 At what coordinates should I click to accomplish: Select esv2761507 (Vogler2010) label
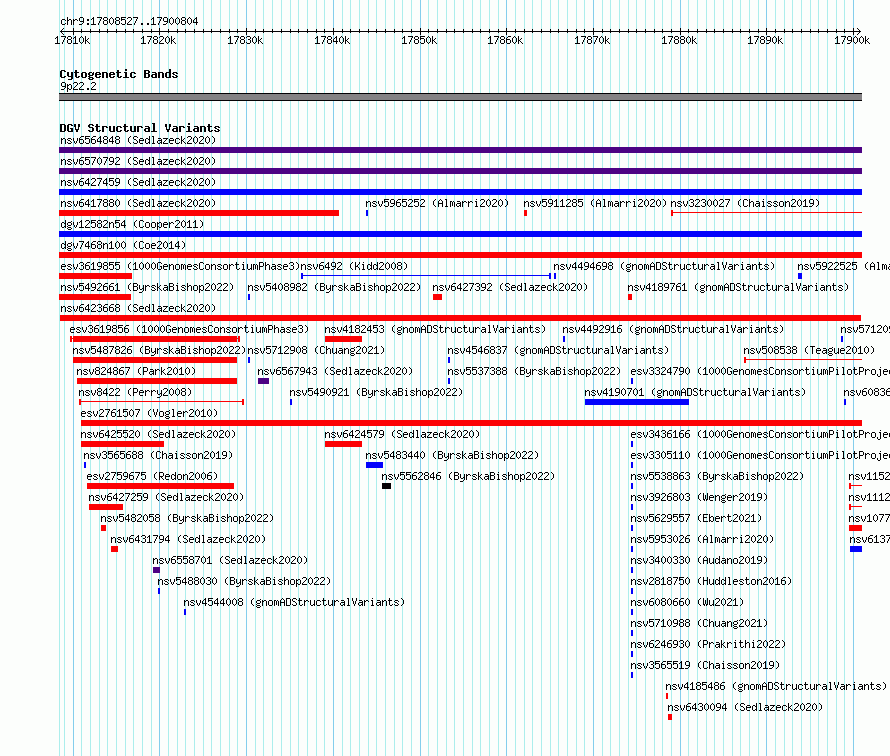click(149, 413)
